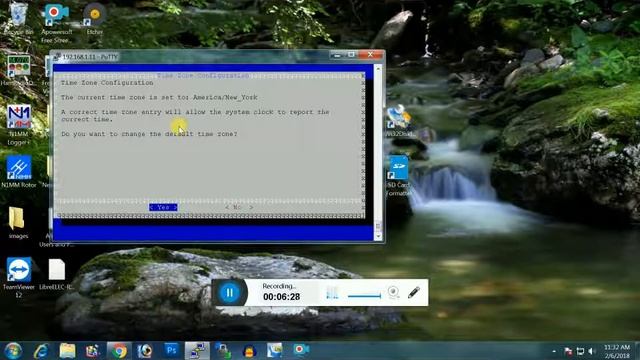Adjust the recording volume slider
The image size is (640, 360).
pyautogui.click(x=364, y=296)
